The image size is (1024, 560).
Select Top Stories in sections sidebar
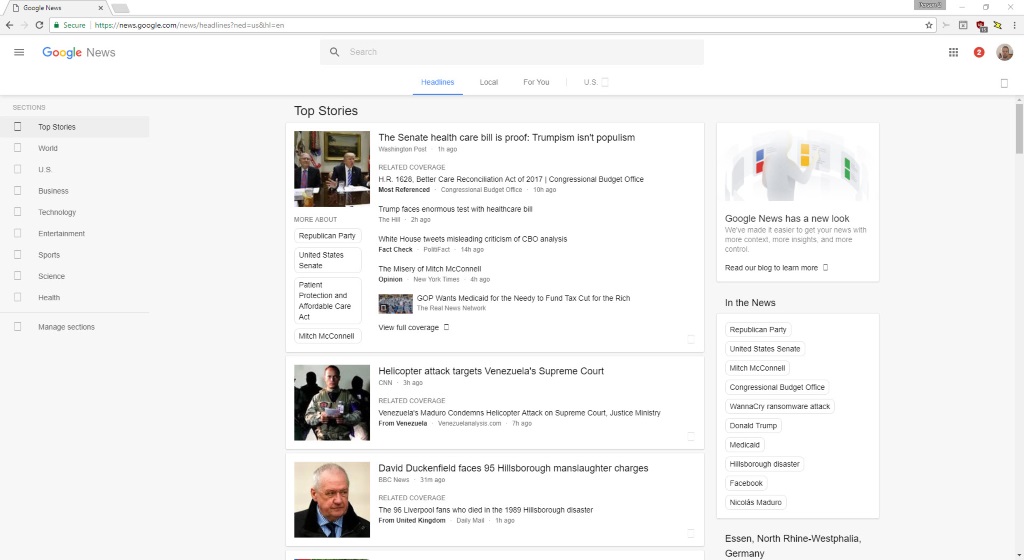click(x=74, y=127)
